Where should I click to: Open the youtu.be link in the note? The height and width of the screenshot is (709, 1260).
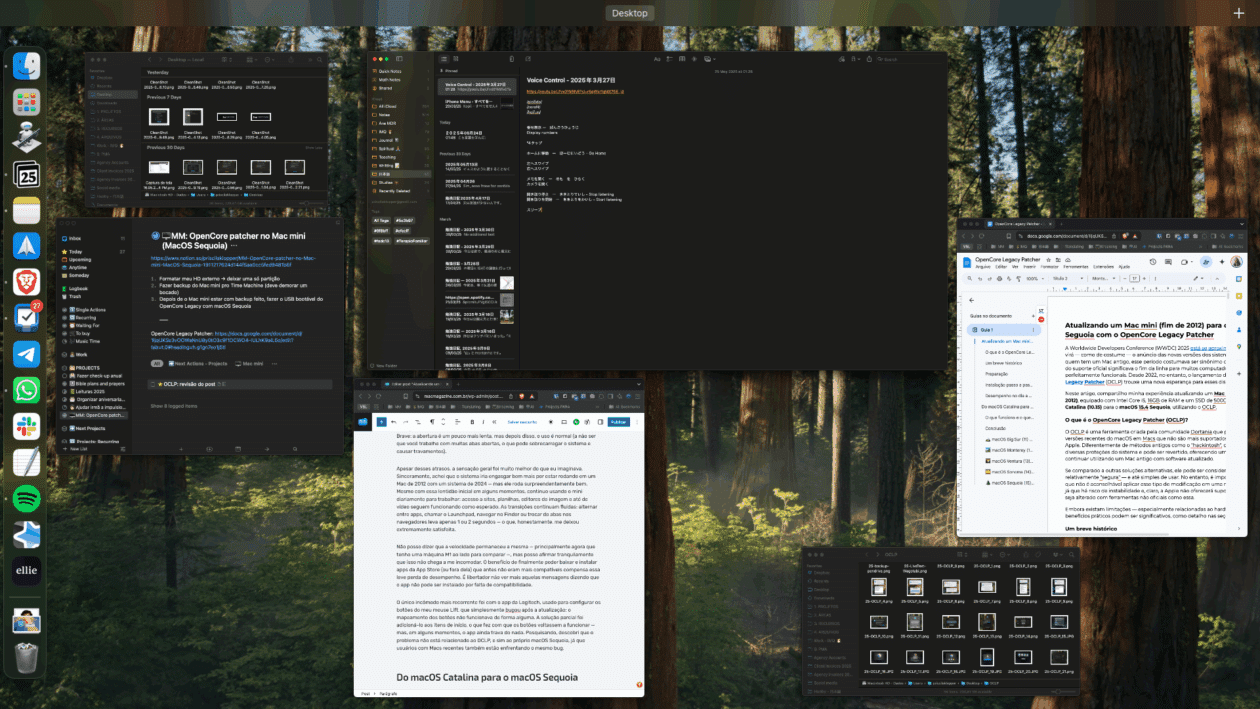[x=575, y=92]
